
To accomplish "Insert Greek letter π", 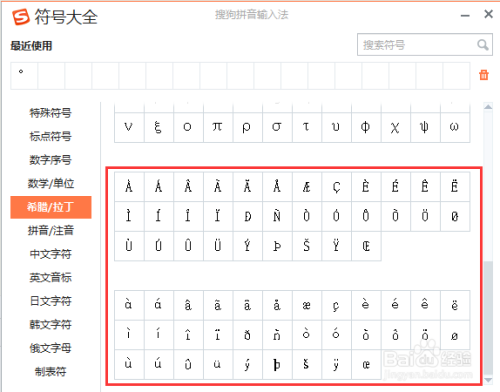I will [x=218, y=128].
